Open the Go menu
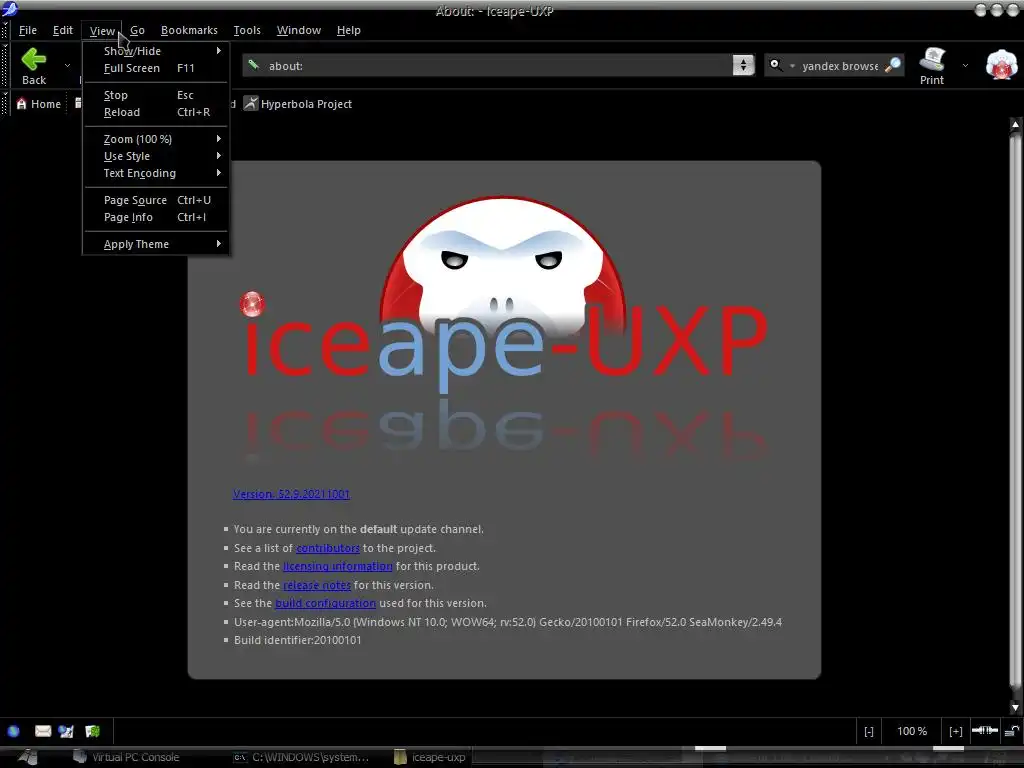The image size is (1024, 768). coord(137,30)
